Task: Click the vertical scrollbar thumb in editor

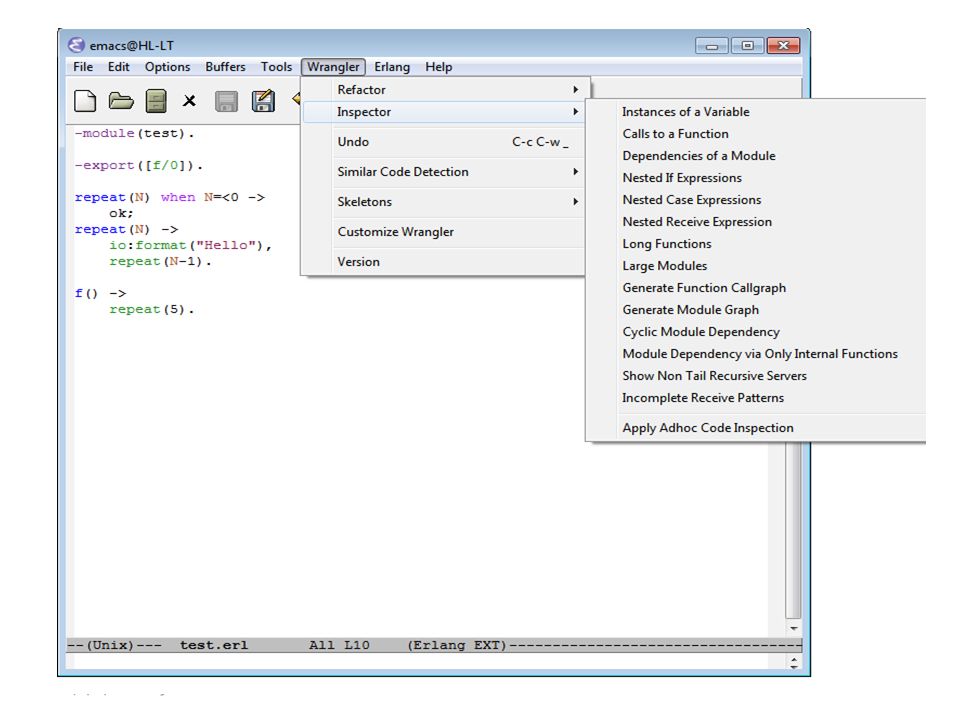Action: pos(793,530)
